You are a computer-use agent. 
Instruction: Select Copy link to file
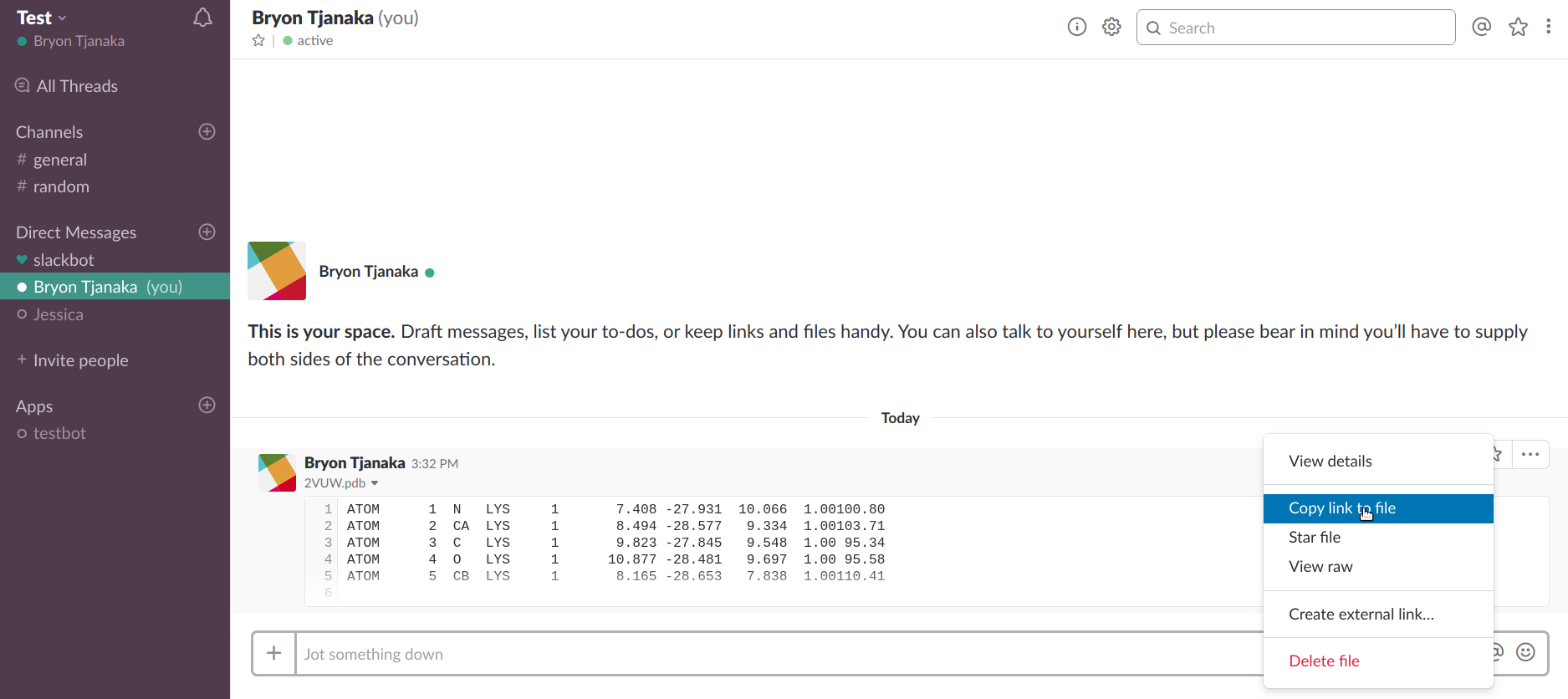coord(1378,508)
